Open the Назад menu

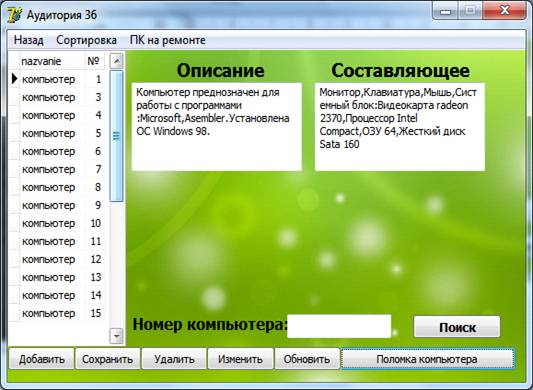click(x=29, y=40)
